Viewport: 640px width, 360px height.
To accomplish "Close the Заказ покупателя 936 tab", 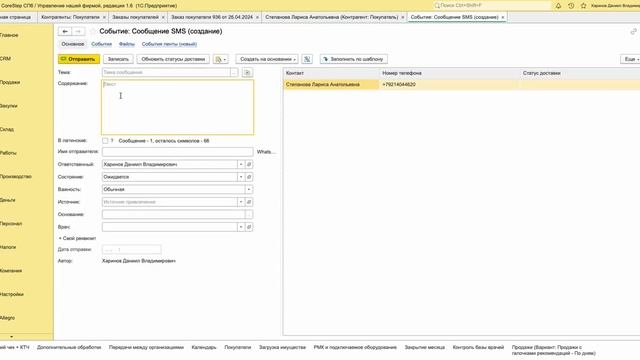I will tap(257, 17).
